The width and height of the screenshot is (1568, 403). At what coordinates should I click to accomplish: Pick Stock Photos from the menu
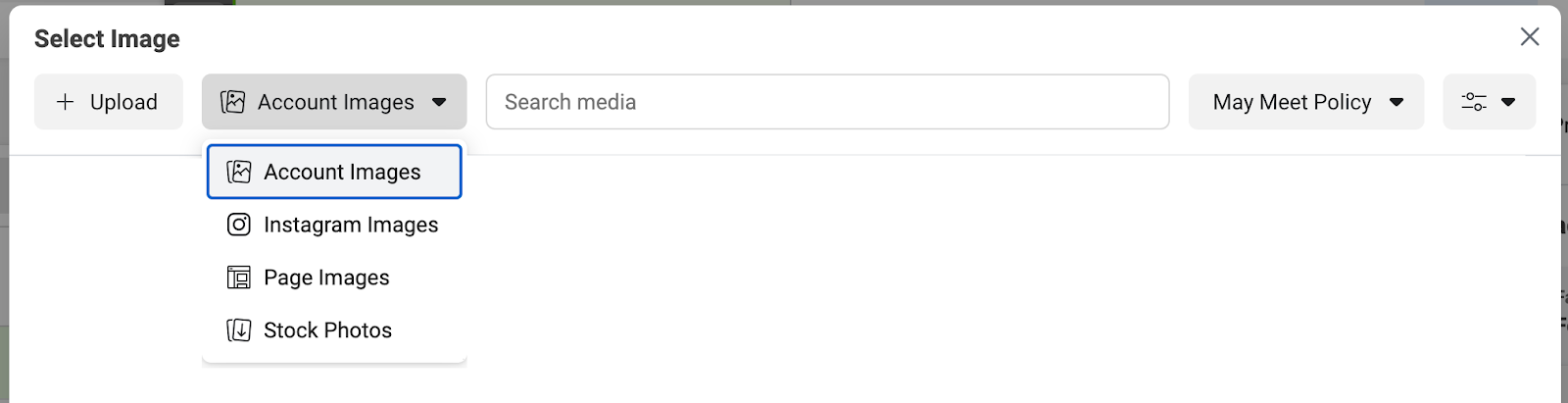tap(334, 330)
